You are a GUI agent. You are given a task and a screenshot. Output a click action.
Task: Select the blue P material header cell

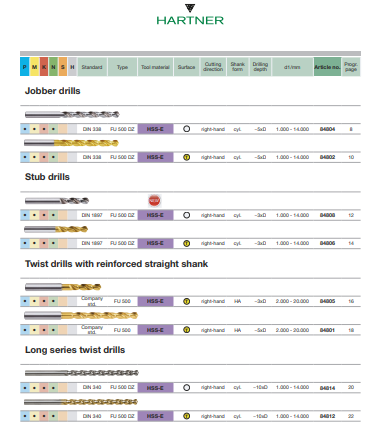click(24, 67)
